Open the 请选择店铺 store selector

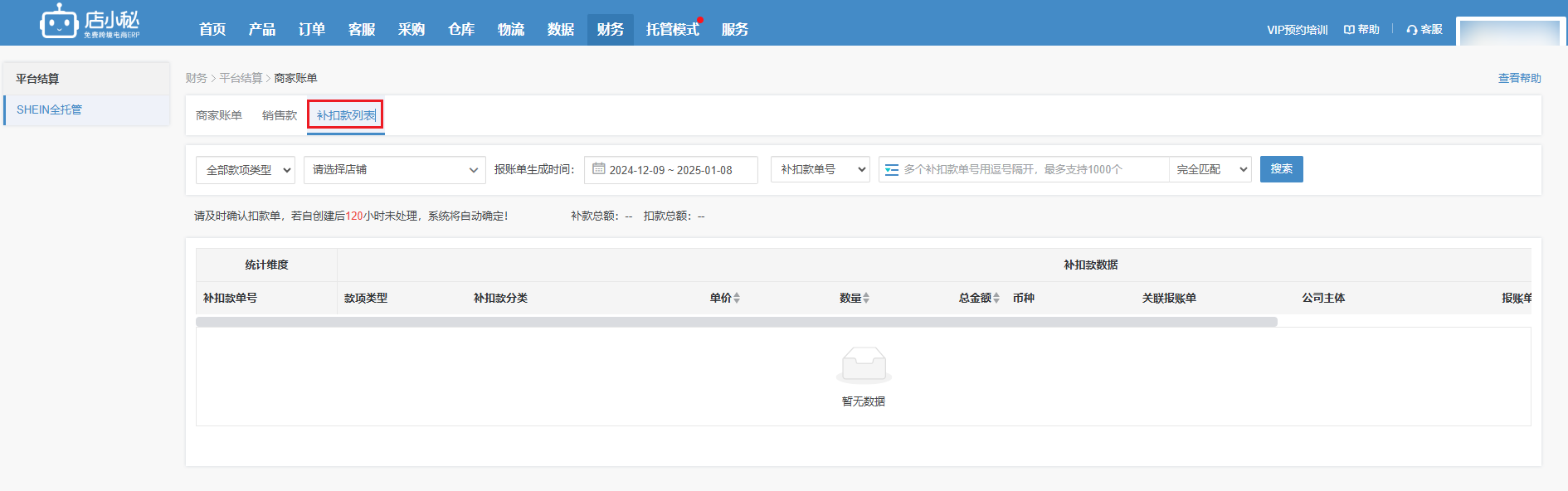pyautogui.click(x=395, y=169)
